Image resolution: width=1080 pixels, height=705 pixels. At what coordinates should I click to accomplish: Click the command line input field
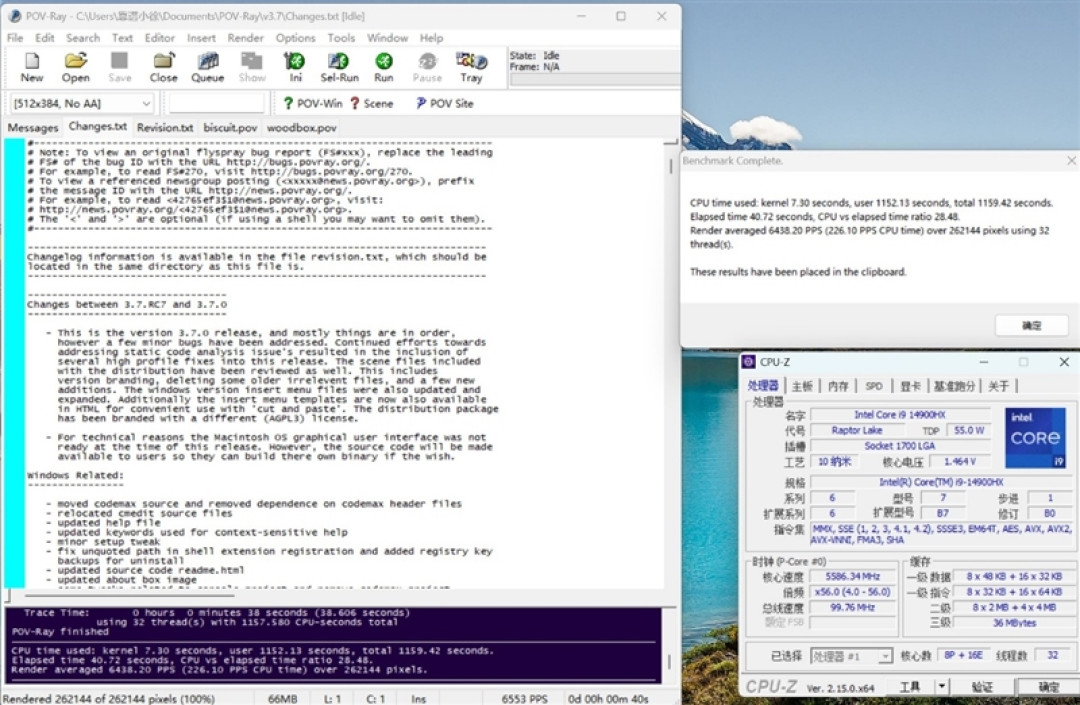coord(216,103)
